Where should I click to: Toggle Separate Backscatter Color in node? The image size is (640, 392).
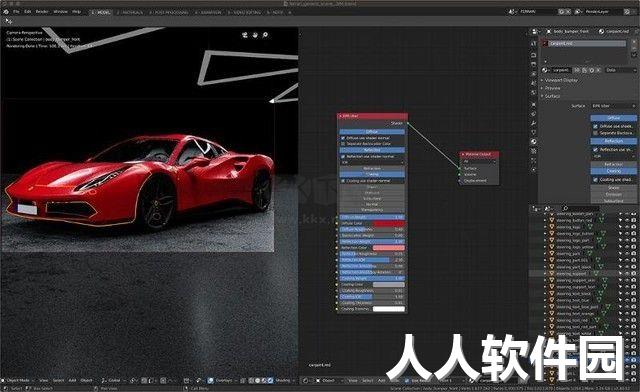(343, 144)
